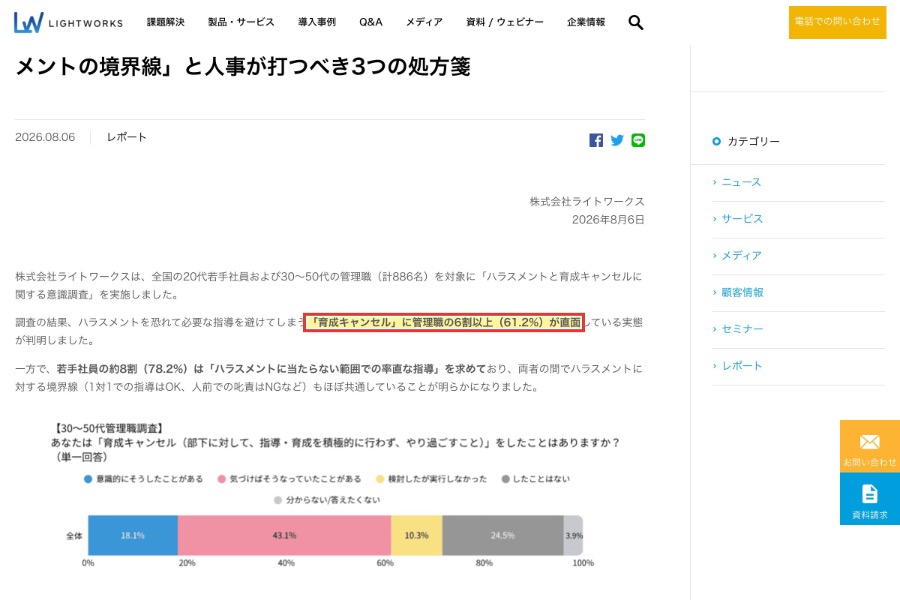Open the 製品・サービス menu
The height and width of the screenshot is (600, 900).
241,22
